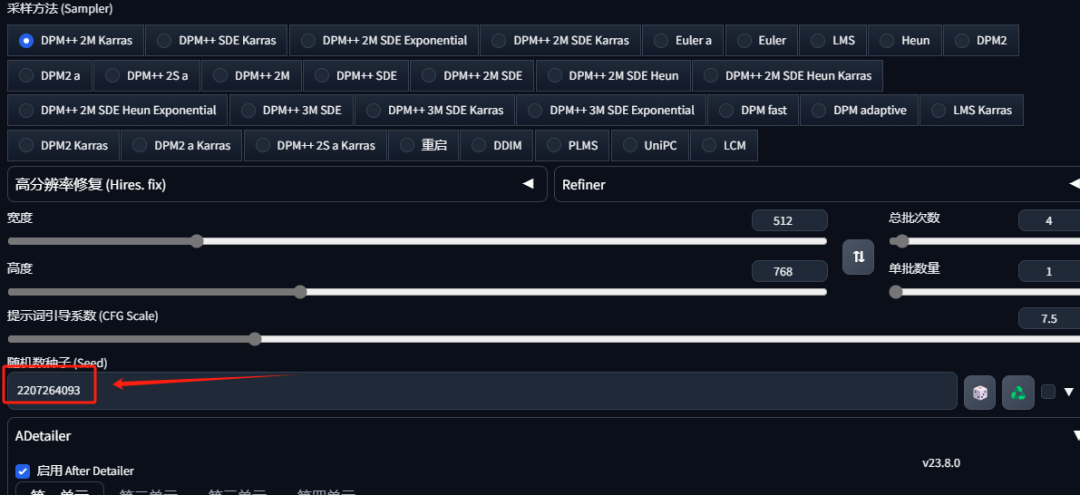Select DPM++ 2M Karras sampler

coord(76,41)
